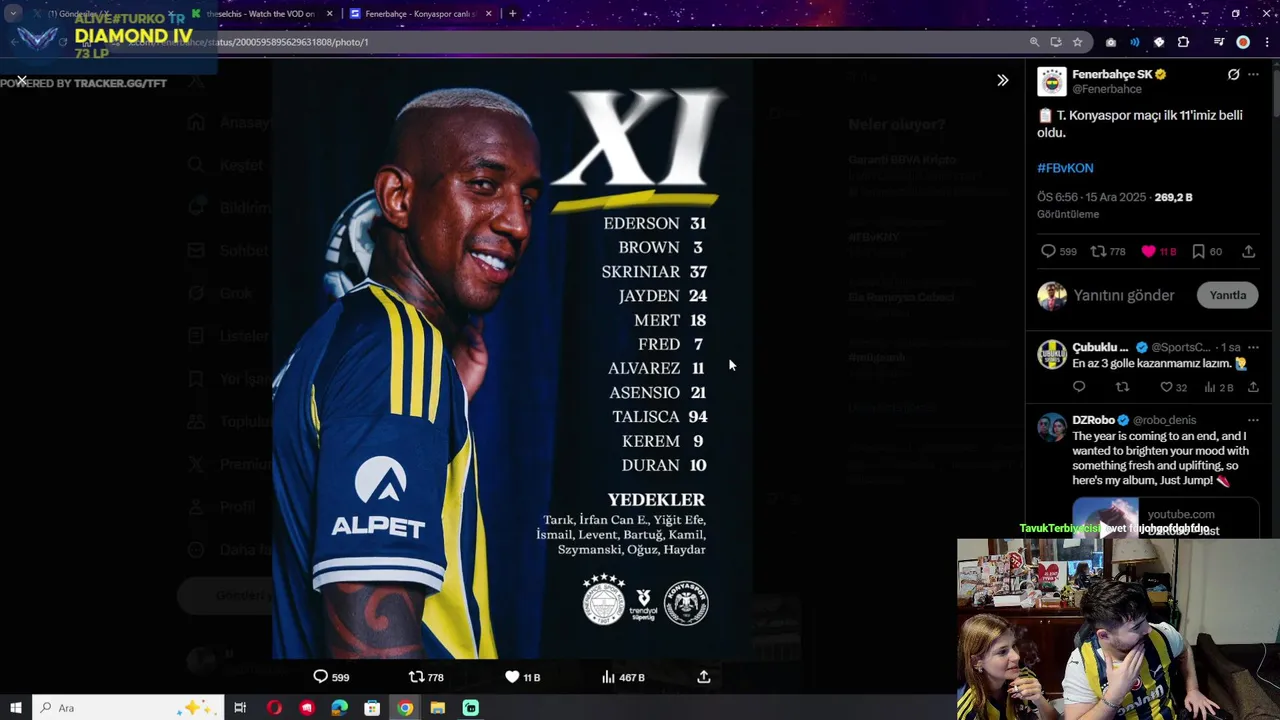Reply to Çubuklu's comment
The height and width of the screenshot is (720, 1280).
pyautogui.click(x=1079, y=387)
